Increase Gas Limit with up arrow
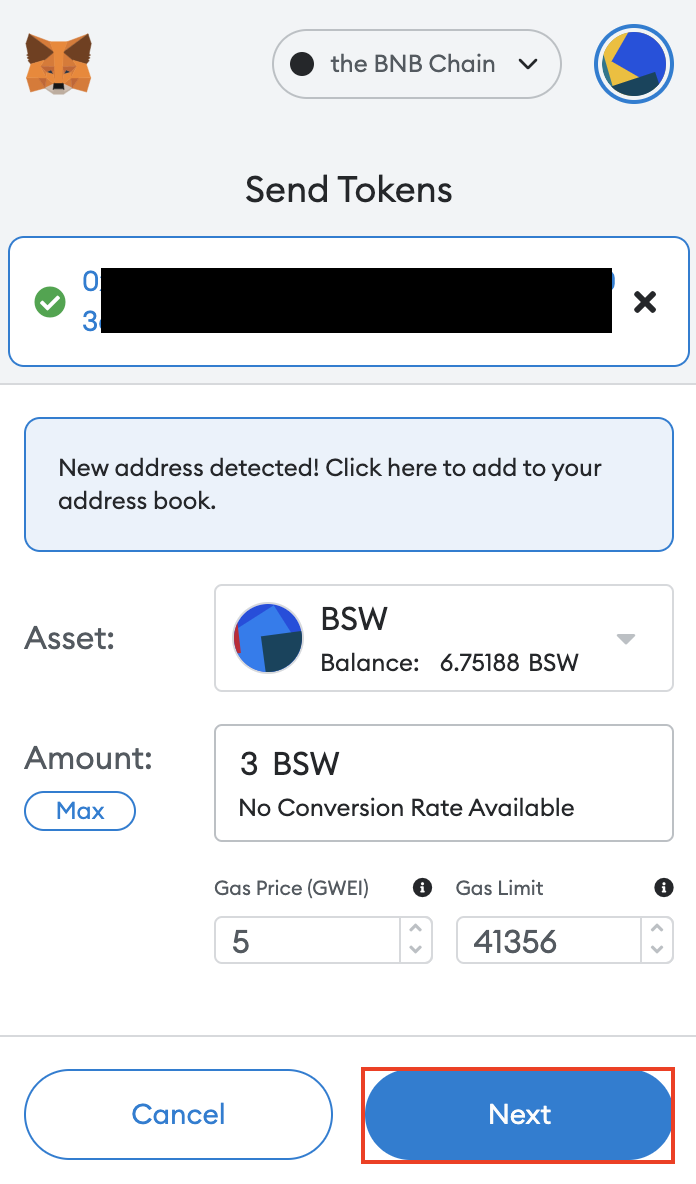 (657, 930)
